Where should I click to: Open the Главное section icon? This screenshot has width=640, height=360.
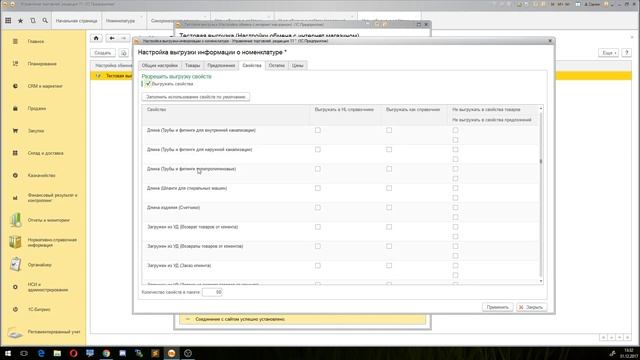click(x=15, y=41)
